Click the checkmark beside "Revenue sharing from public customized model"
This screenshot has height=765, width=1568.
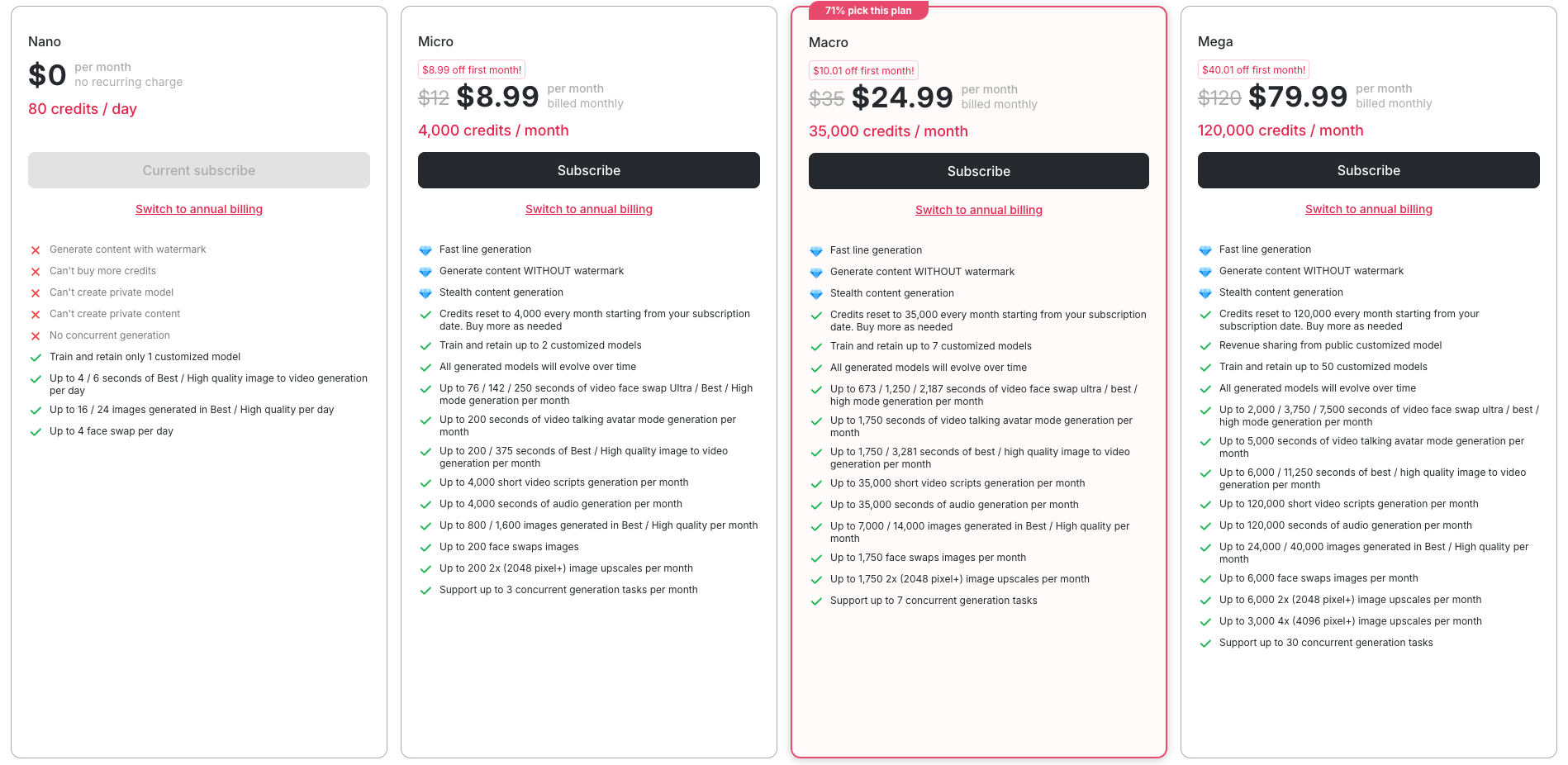click(x=1205, y=345)
